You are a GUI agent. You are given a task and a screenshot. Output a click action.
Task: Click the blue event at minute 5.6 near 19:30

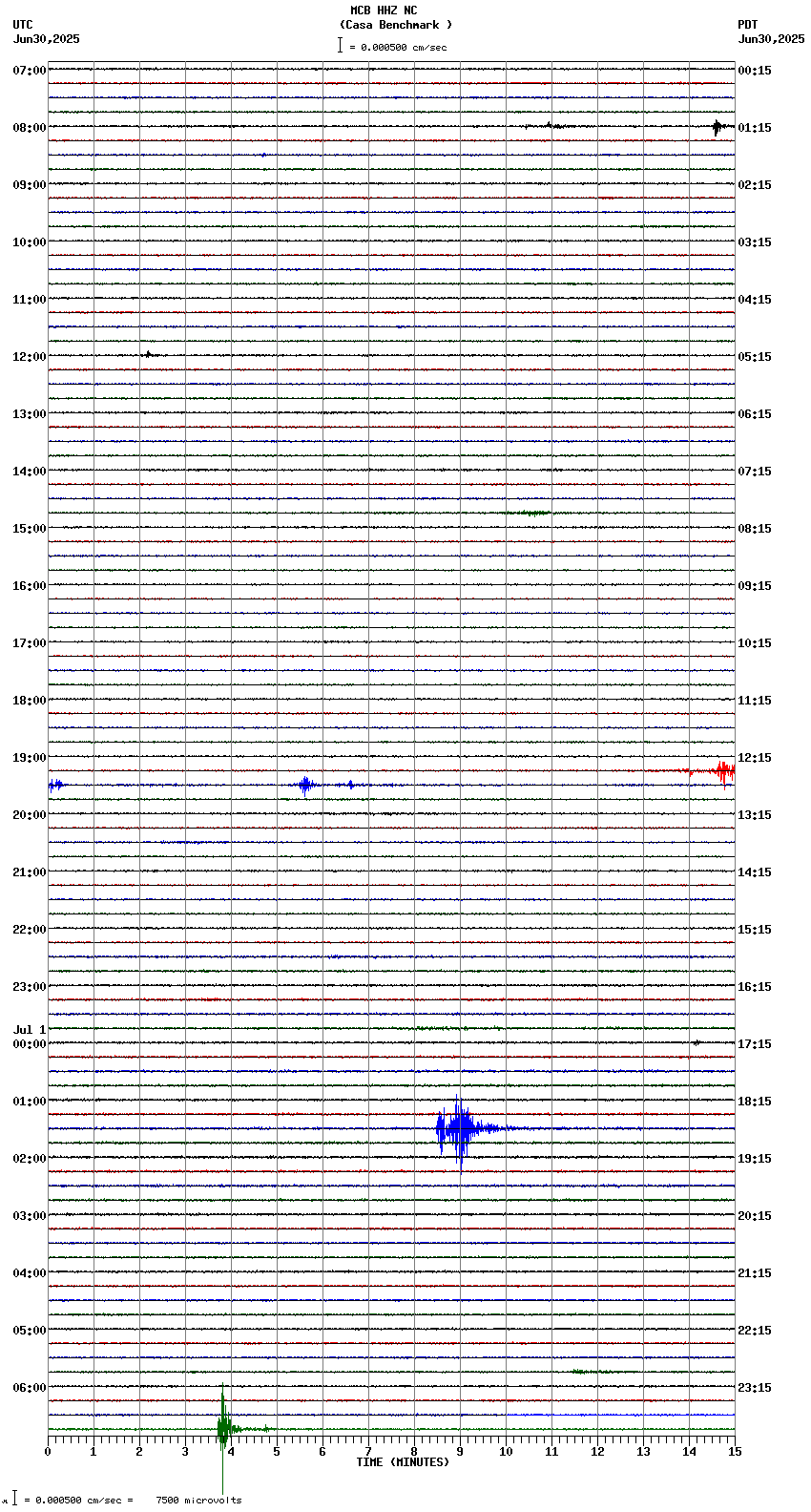pos(305,785)
